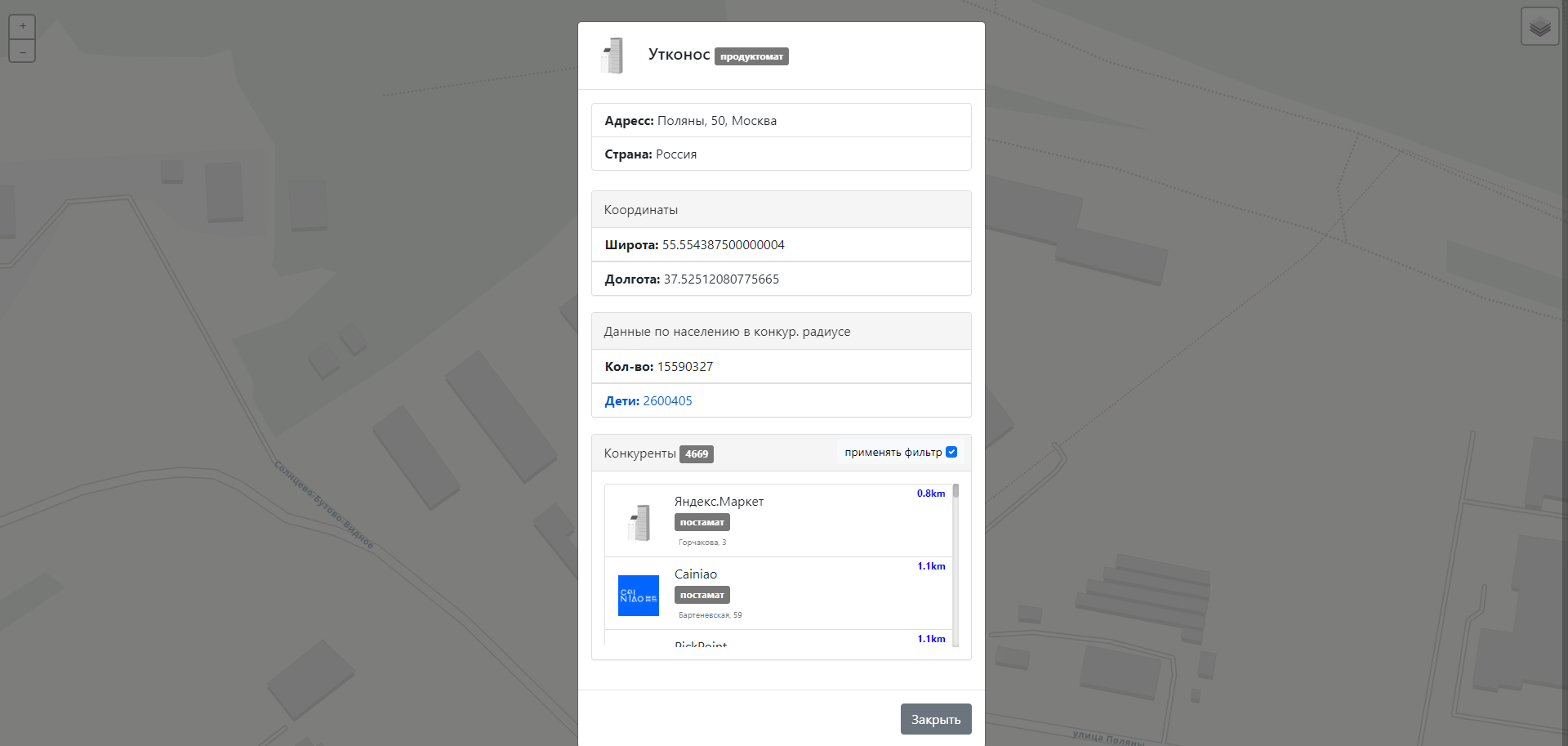Viewport: 1568px width, 746px height.
Task: Click the Долгота value 37.52512080775665
Action: point(721,279)
